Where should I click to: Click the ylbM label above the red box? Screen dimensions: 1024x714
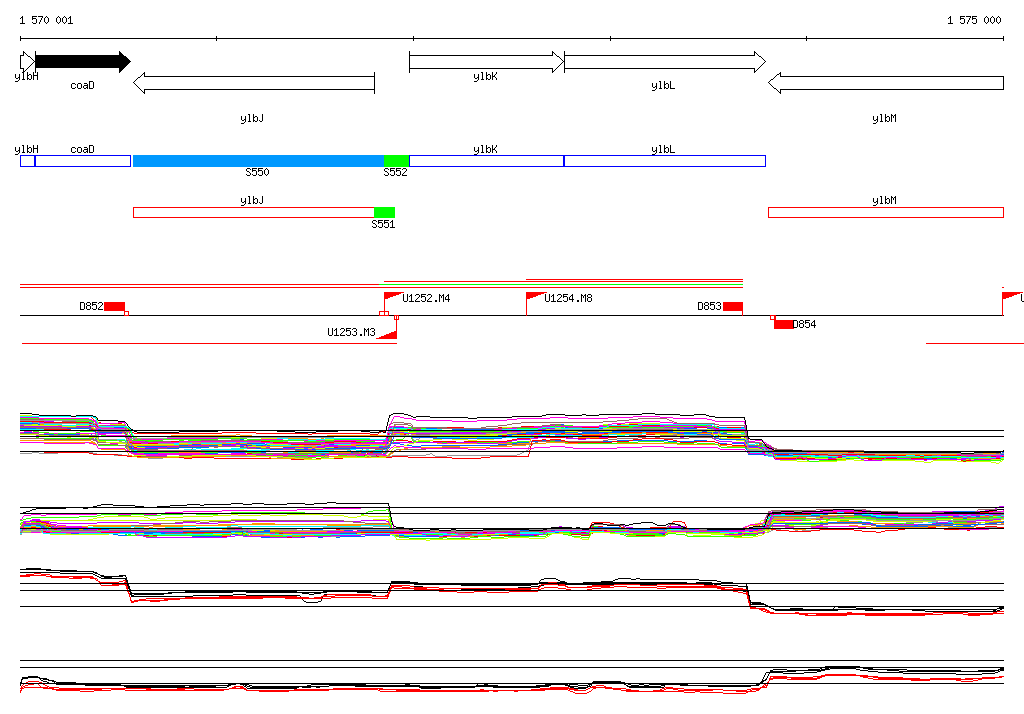(884, 201)
